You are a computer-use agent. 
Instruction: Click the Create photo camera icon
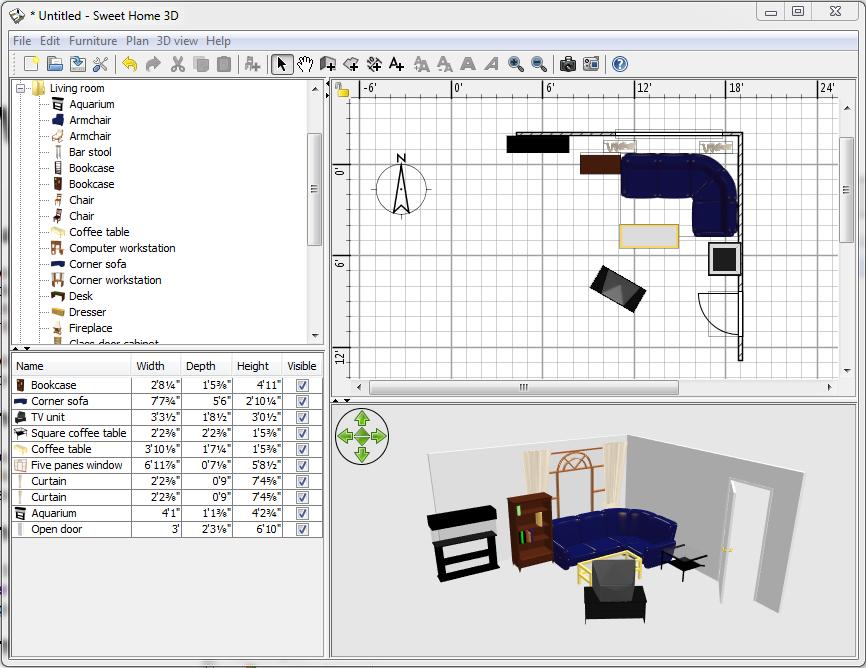point(567,64)
